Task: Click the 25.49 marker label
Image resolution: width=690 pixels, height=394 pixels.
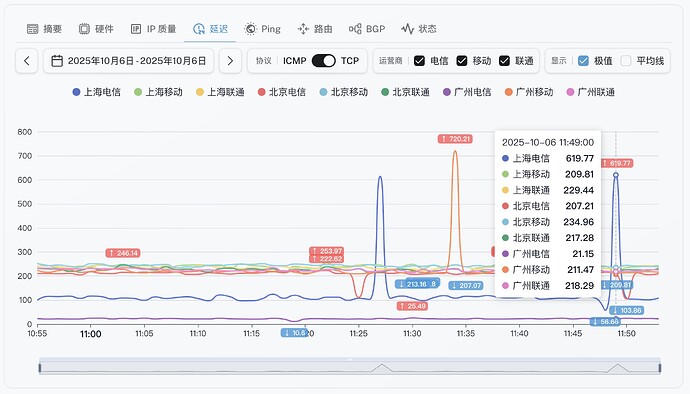Action: [412, 306]
